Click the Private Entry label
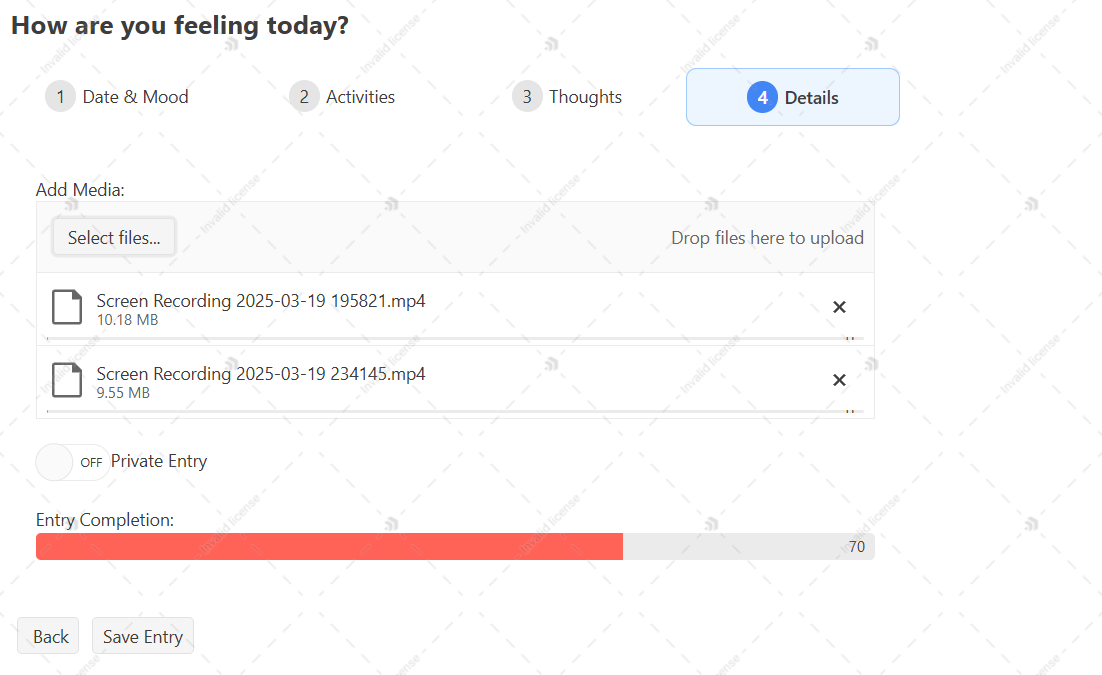Screen dimensions: 1102x675 [159, 461]
